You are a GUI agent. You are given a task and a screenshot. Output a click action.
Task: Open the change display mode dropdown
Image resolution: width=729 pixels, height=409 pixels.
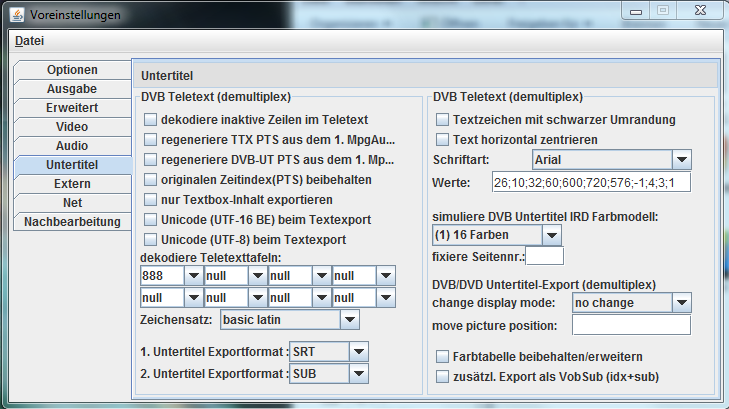(681, 302)
